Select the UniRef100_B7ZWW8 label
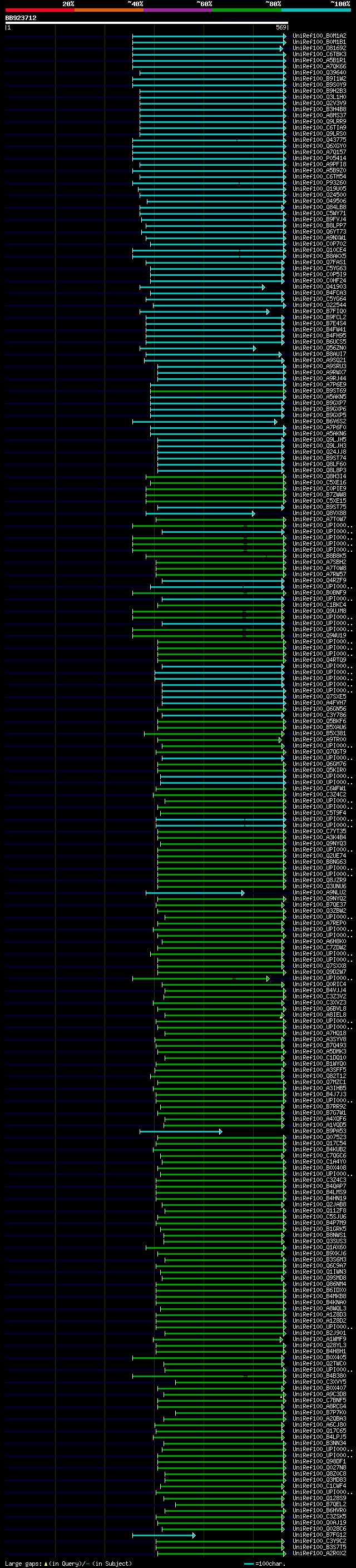The height and width of the screenshot is (1568, 356). click(x=319, y=495)
